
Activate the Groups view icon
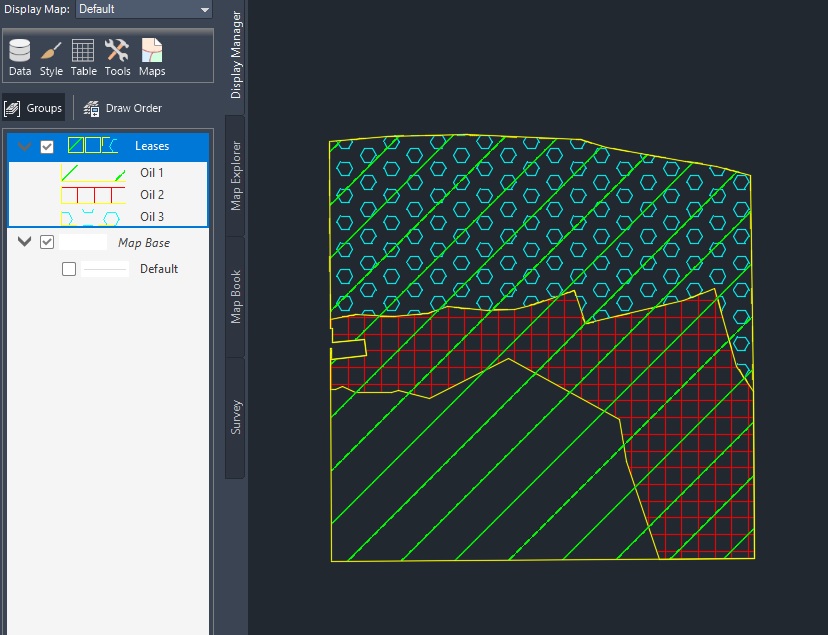click(34, 107)
